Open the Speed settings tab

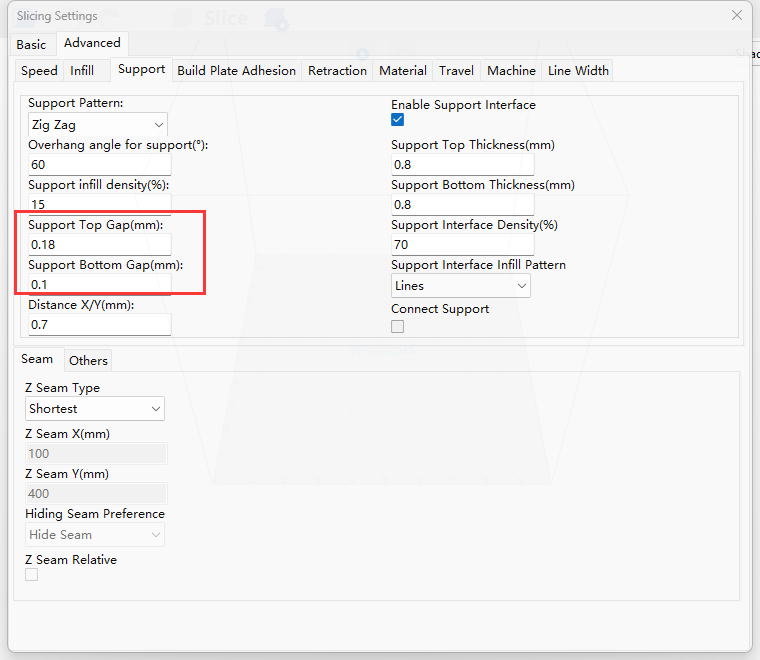(40, 71)
